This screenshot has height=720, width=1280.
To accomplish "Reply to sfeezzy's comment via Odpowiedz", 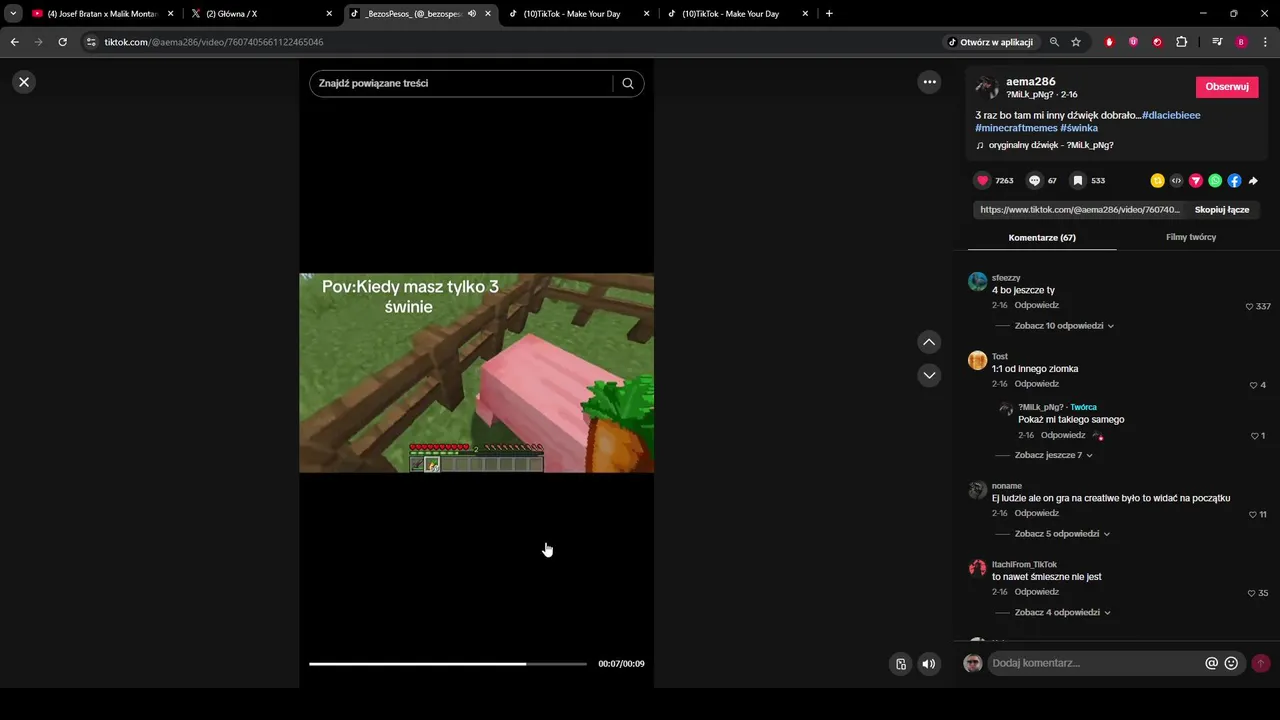I will (1036, 305).
